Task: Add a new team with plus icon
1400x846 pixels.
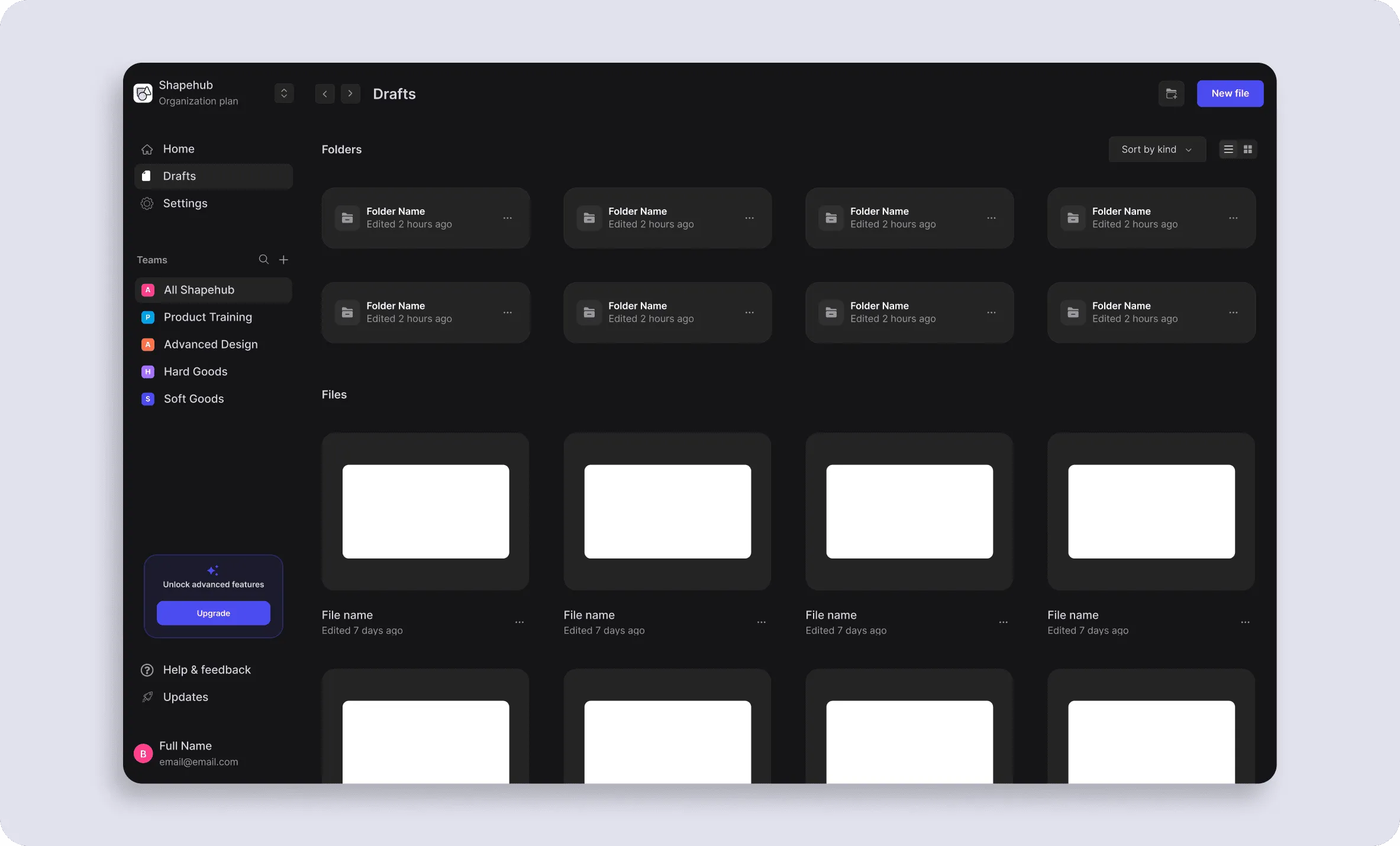Action: (283, 260)
